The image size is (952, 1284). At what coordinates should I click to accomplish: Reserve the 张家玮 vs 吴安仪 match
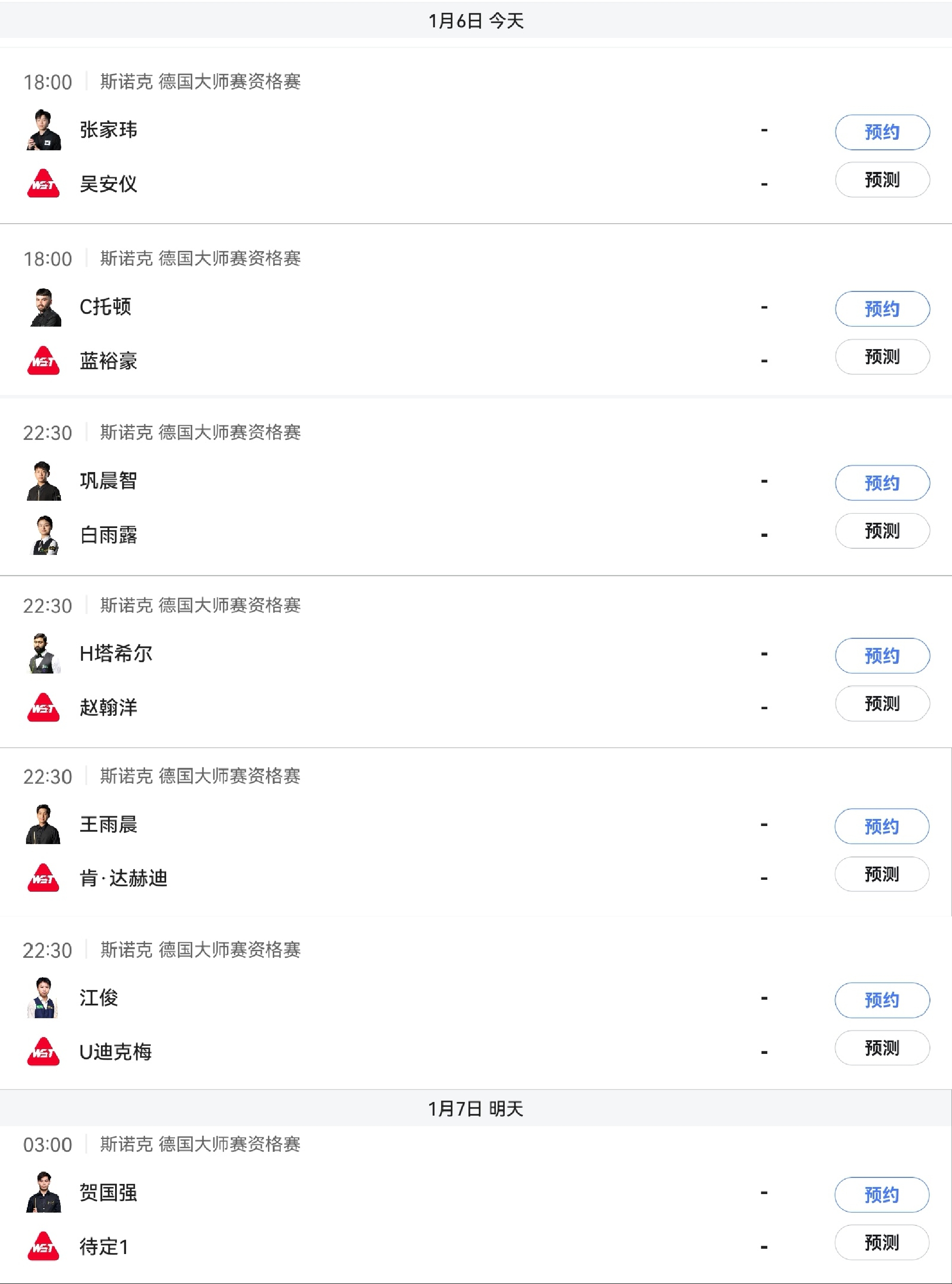(881, 132)
